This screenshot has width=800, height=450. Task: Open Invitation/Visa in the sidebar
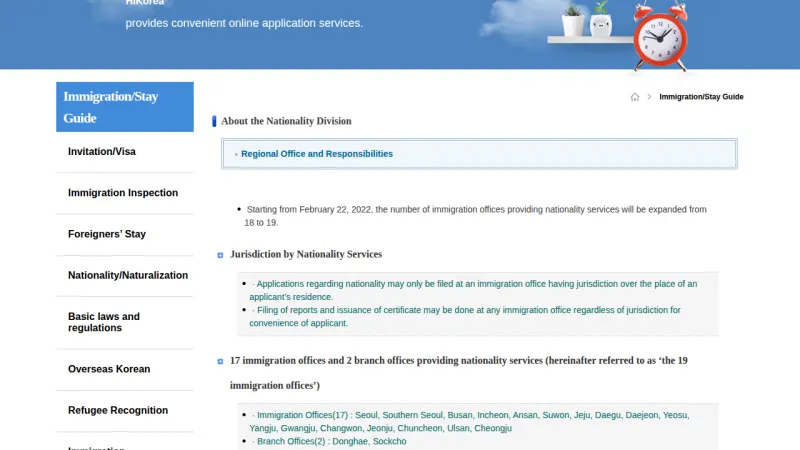click(102, 152)
